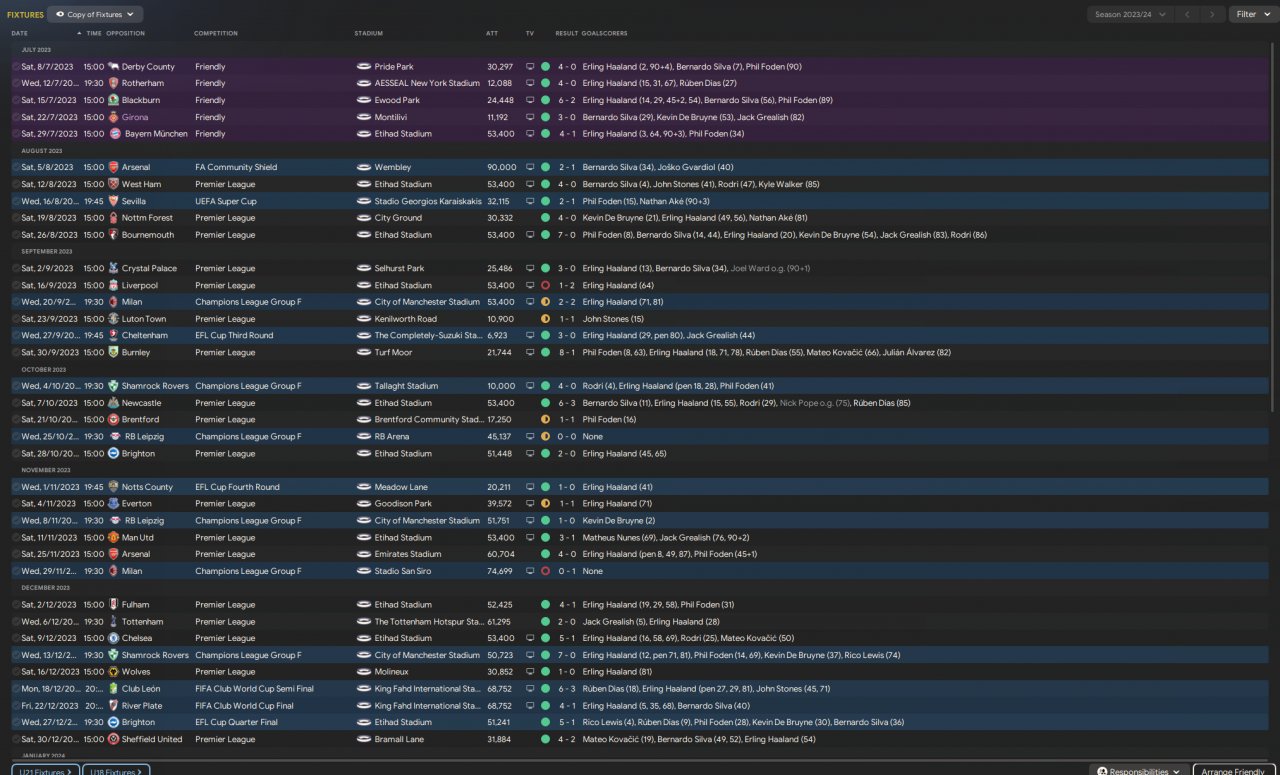Click the Sevilla club badge
Screen dimensions: 1280x775
113,201
